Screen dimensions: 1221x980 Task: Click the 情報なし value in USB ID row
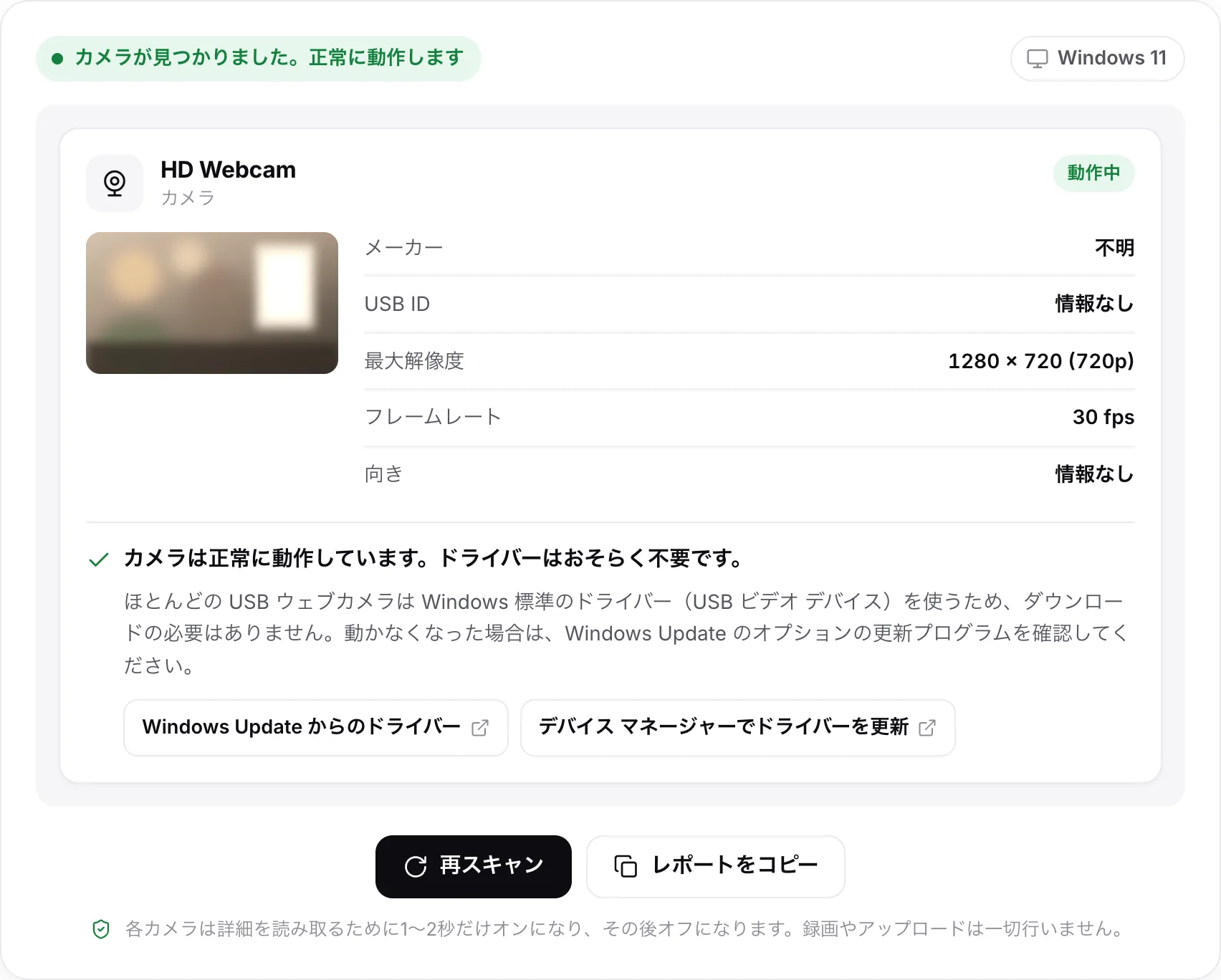1095,304
